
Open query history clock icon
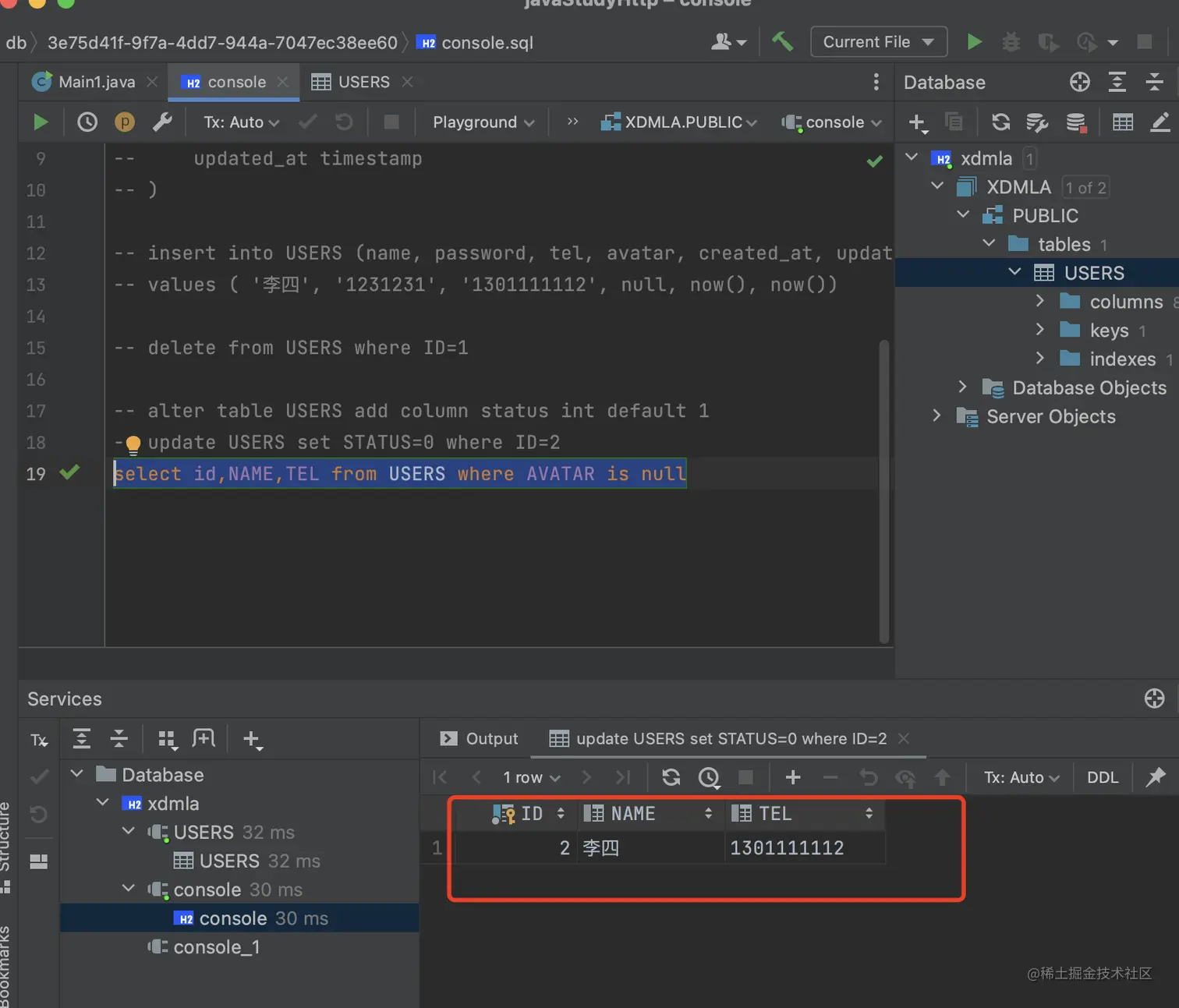[87, 122]
